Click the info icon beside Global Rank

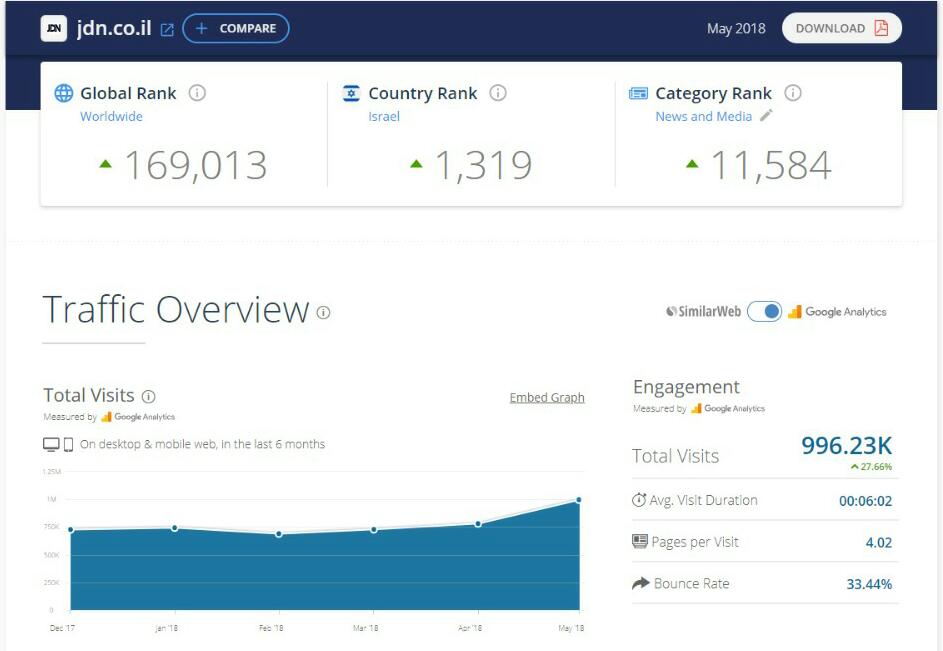coord(197,93)
